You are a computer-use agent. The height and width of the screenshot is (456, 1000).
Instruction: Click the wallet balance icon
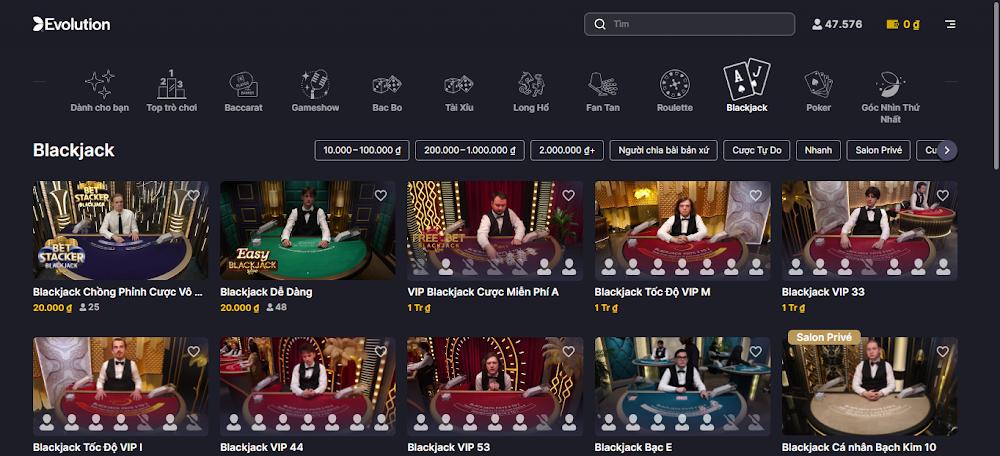[893, 24]
